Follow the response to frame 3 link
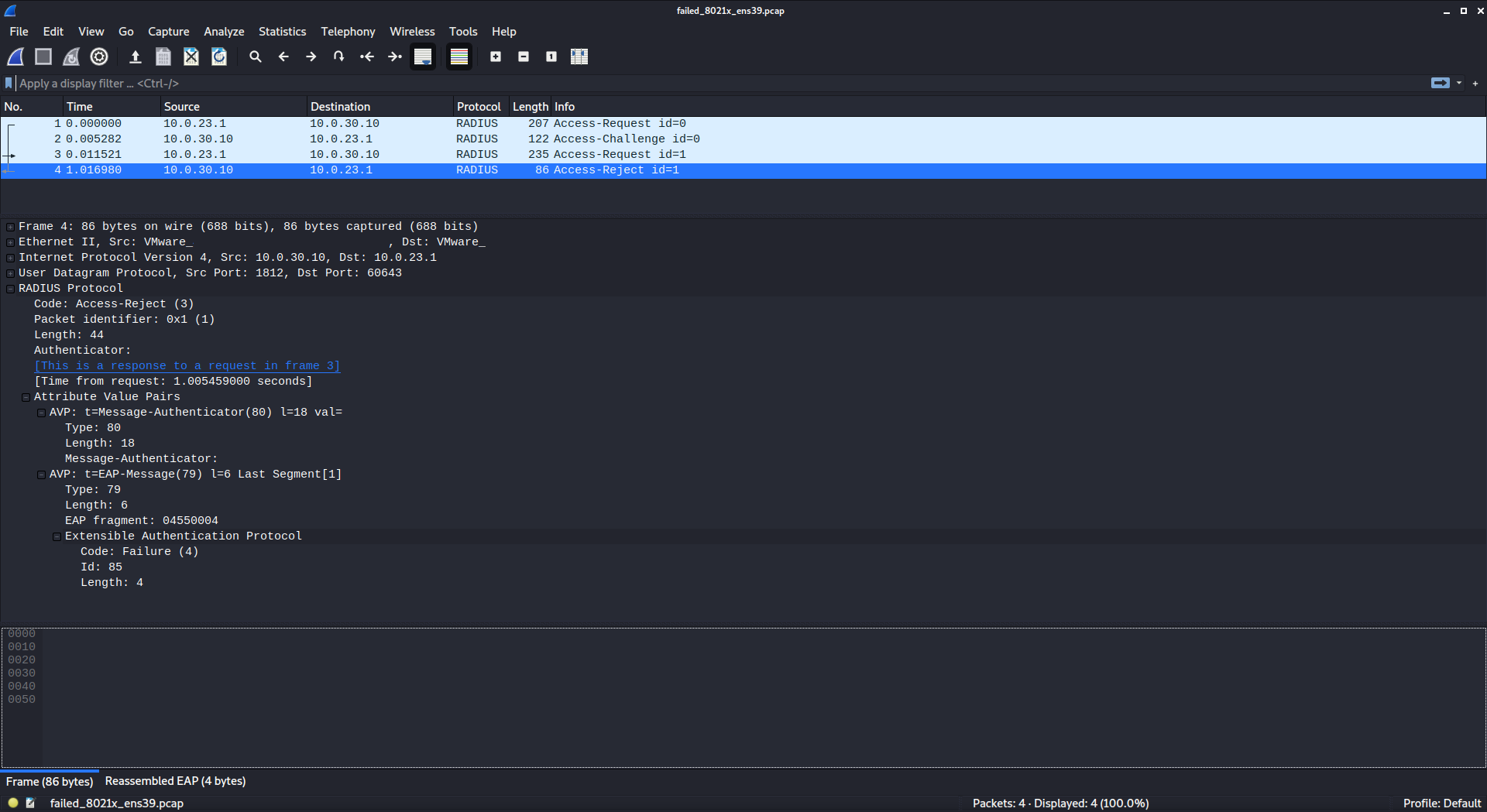 click(187, 365)
